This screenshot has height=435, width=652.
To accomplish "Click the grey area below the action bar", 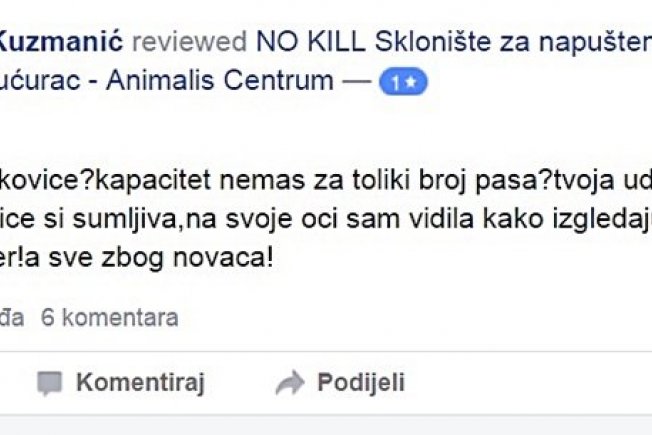I will tap(326, 425).
